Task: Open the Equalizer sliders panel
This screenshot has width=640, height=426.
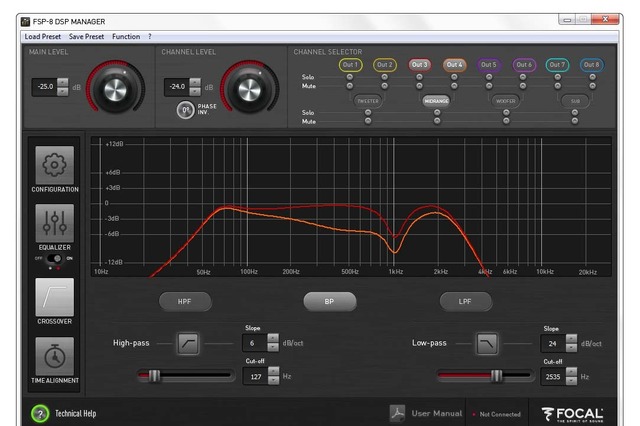Action: point(55,225)
